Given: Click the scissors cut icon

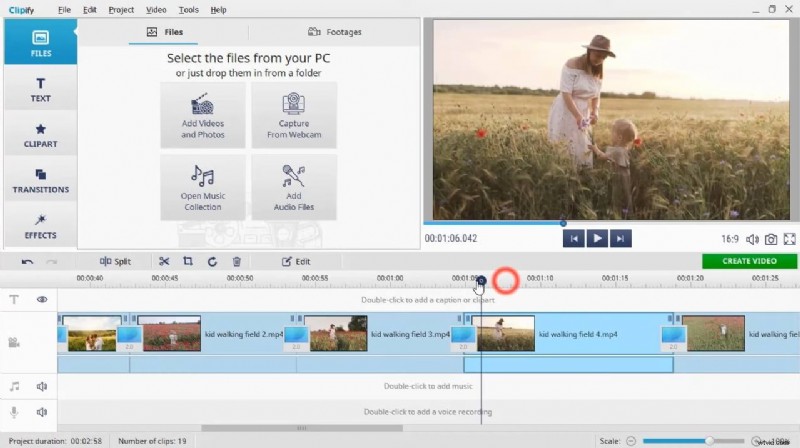Looking at the screenshot, I should click(x=164, y=262).
